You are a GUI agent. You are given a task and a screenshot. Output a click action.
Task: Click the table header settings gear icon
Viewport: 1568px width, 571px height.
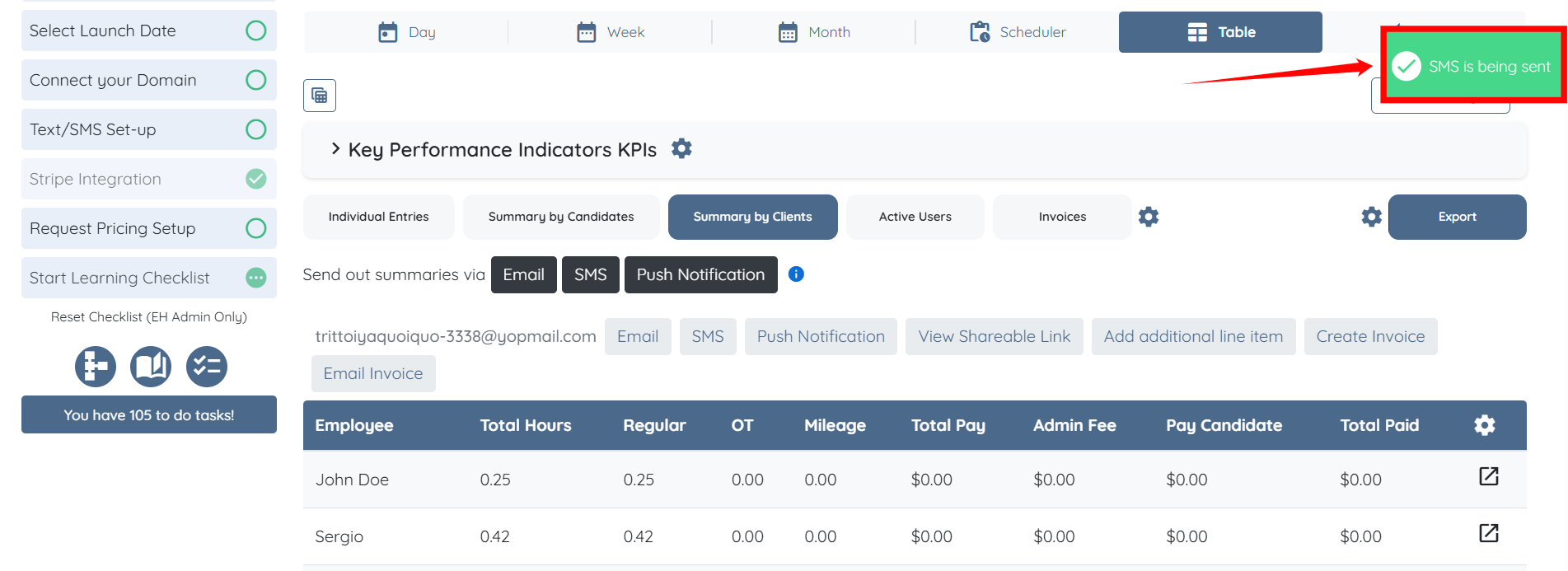coord(1484,425)
